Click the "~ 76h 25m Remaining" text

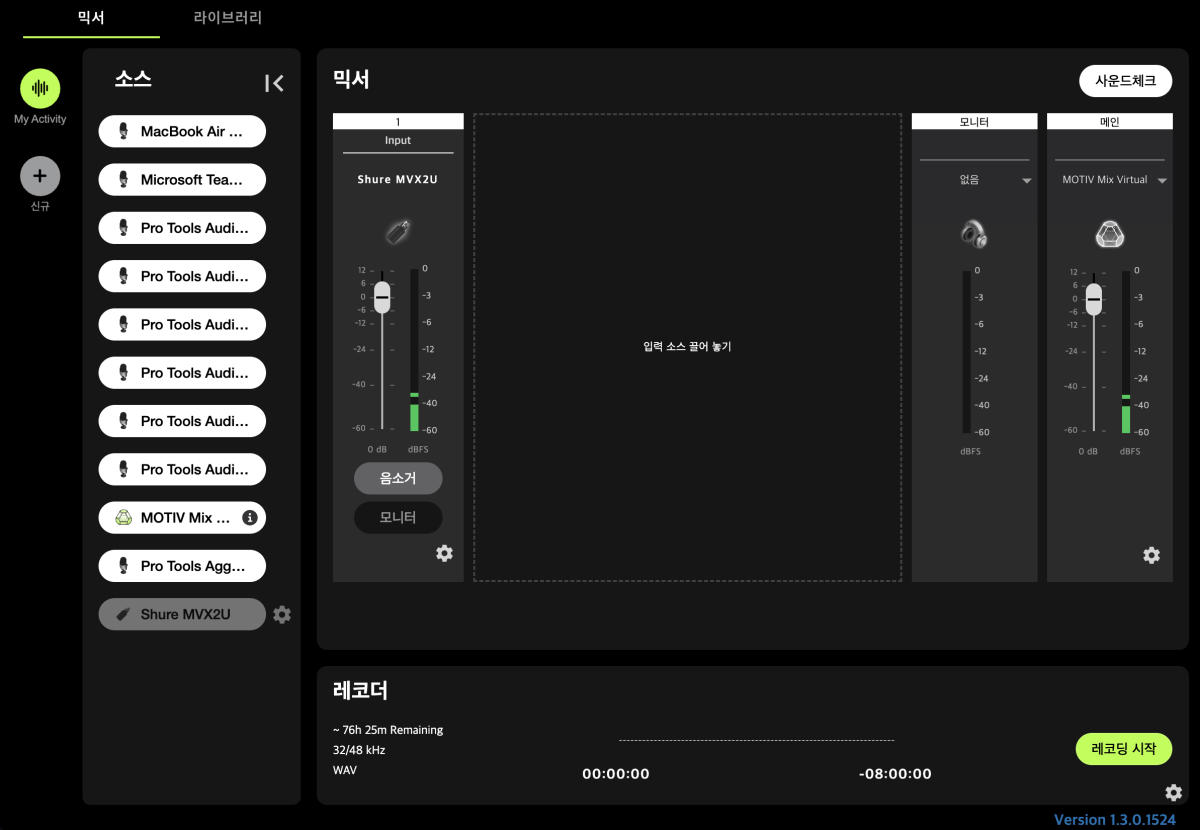(x=388, y=730)
